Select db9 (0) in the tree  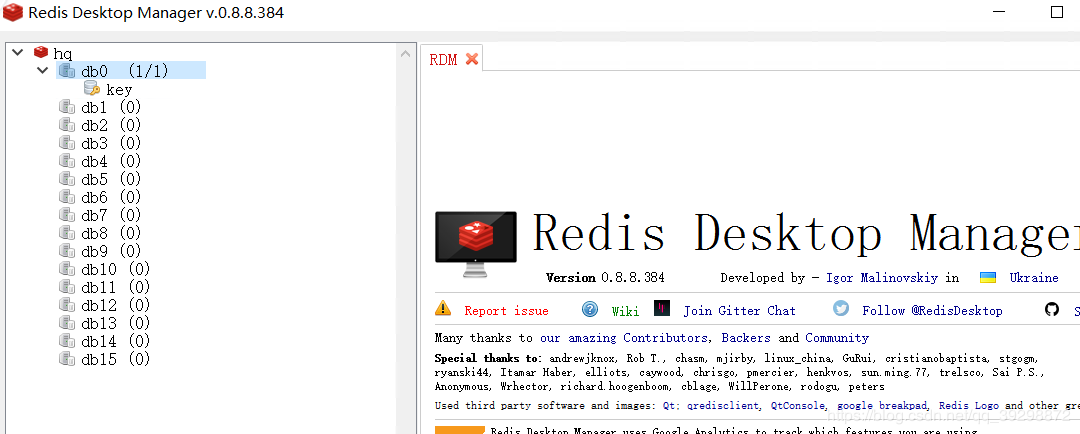111,251
